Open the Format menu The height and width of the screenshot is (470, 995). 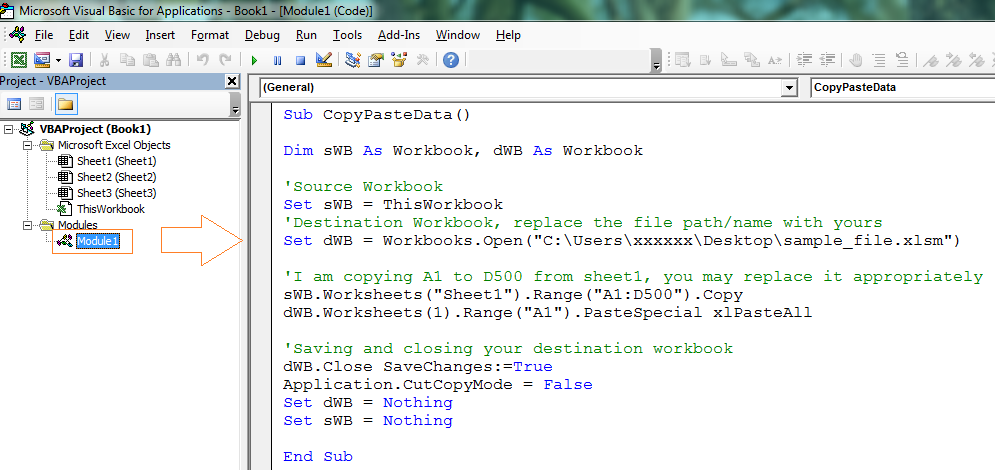click(210, 35)
